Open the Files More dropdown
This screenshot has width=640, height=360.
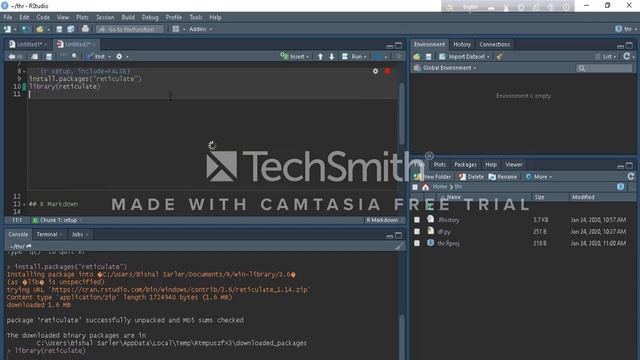point(539,177)
